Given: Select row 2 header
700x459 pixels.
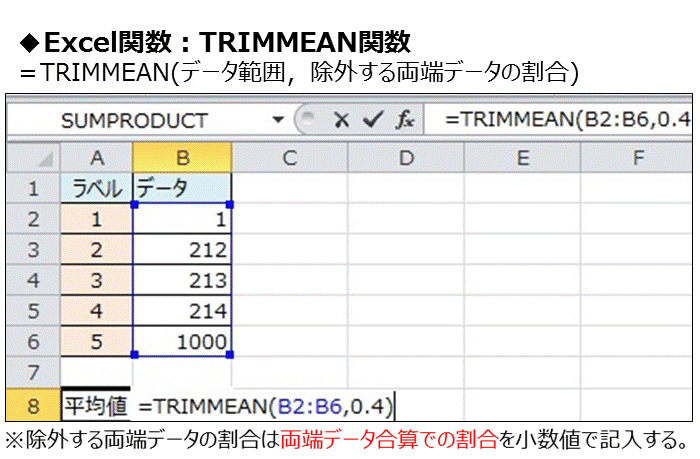Looking at the screenshot, I should pyautogui.click(x=33, y=219).
